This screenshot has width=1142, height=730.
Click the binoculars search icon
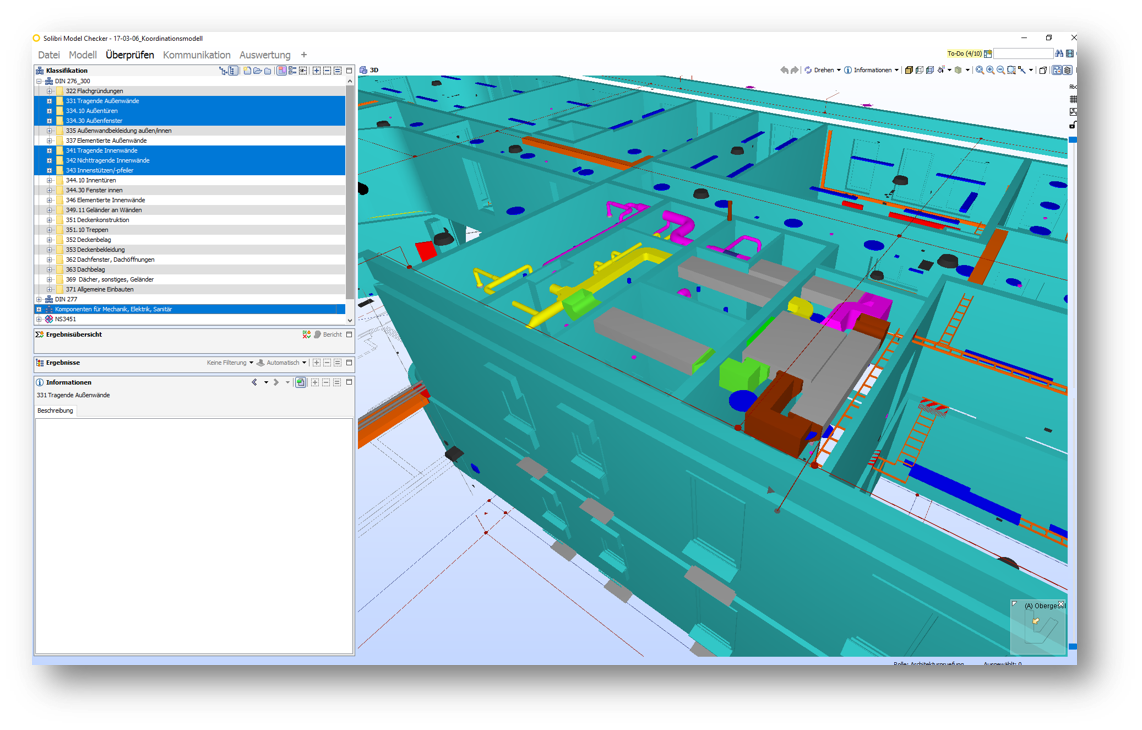click(x=1059, y=53)
